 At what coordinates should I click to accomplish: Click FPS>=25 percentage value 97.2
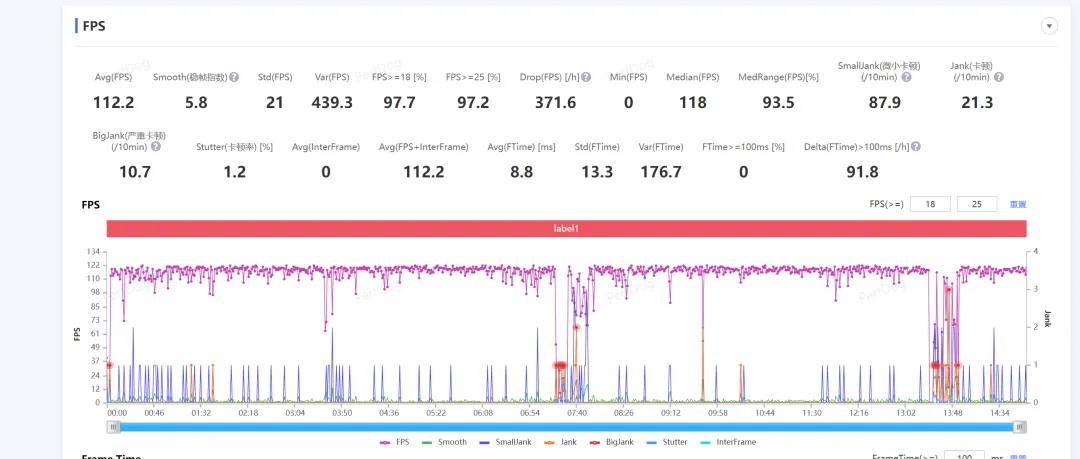(x=473, y=103)
